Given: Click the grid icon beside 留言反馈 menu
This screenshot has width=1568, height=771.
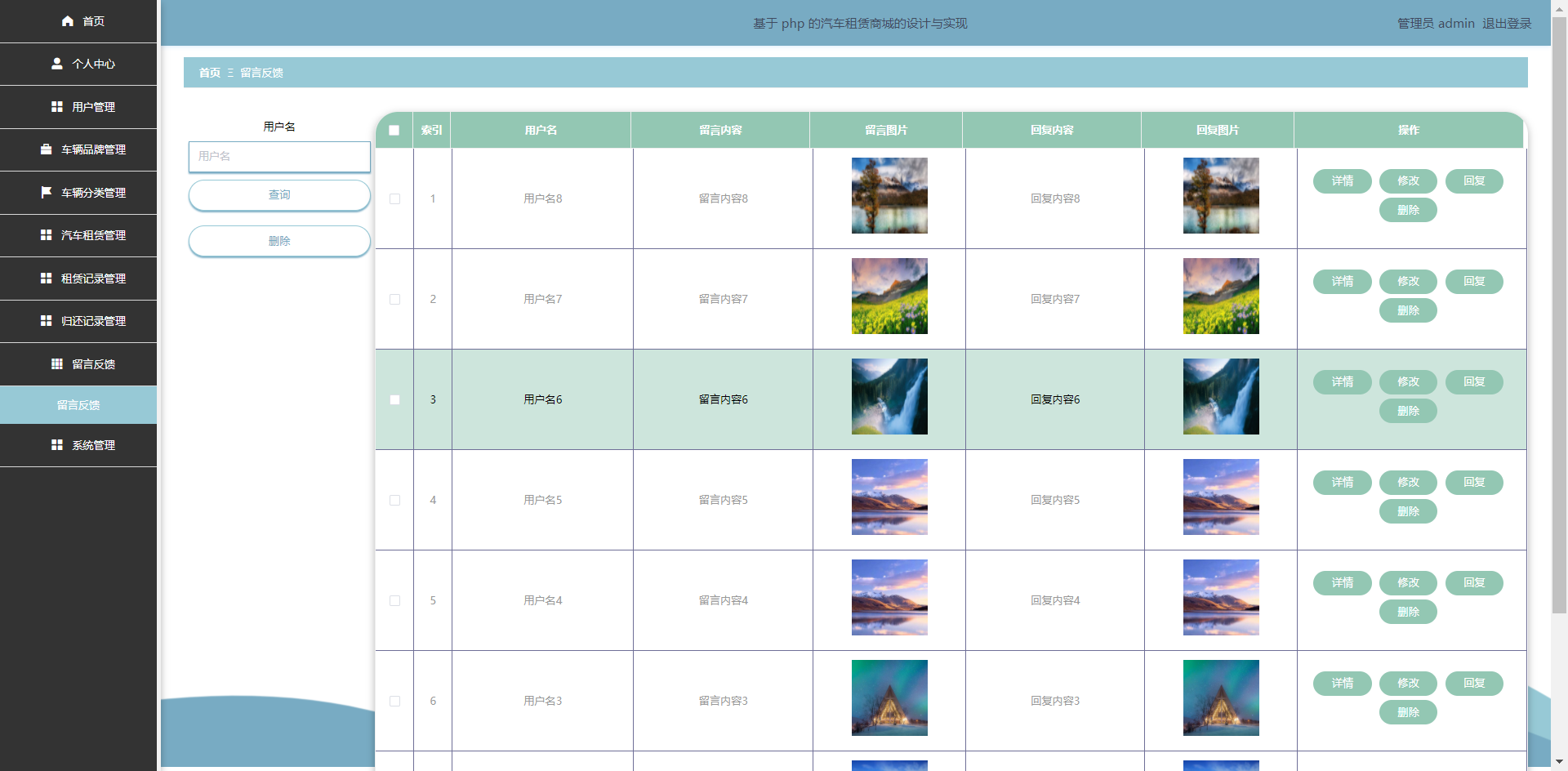Looking at the screenshot, I should [x=57, y=364].
